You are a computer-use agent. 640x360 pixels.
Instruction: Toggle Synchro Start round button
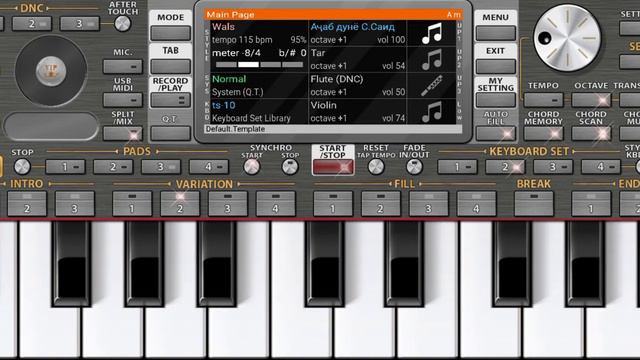point(251,167)
